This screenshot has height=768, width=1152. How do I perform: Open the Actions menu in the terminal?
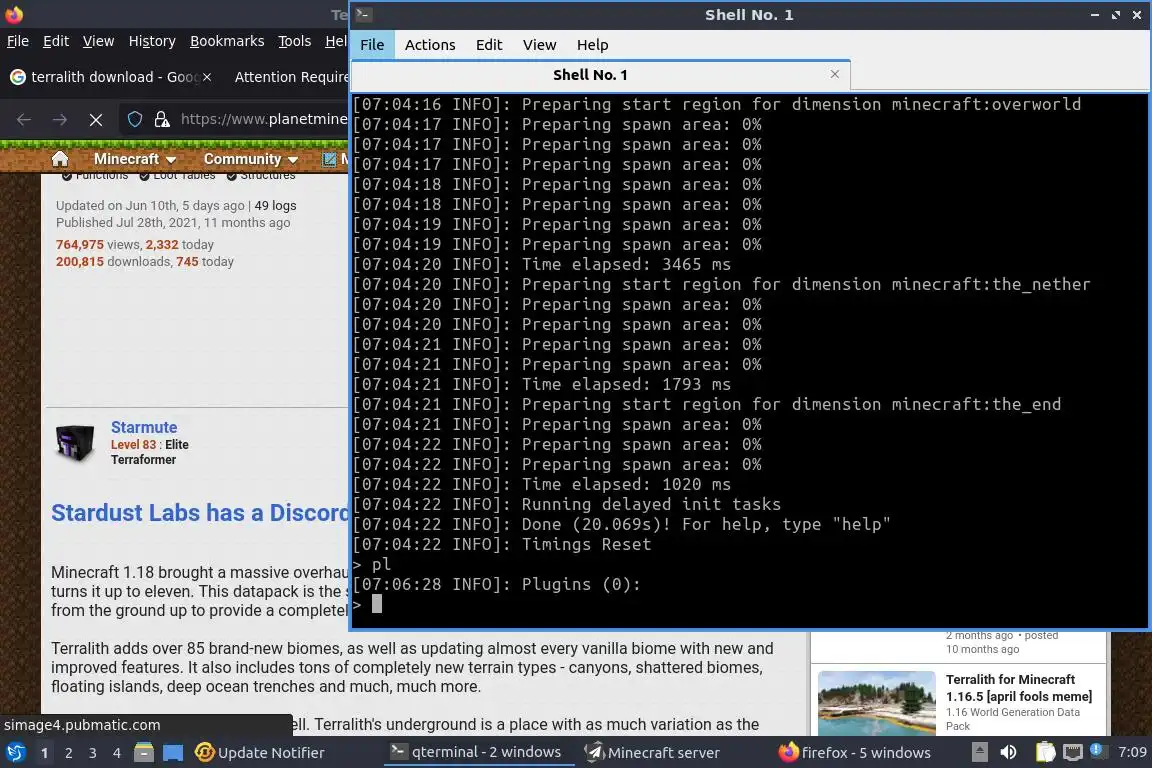pos(430,45)
